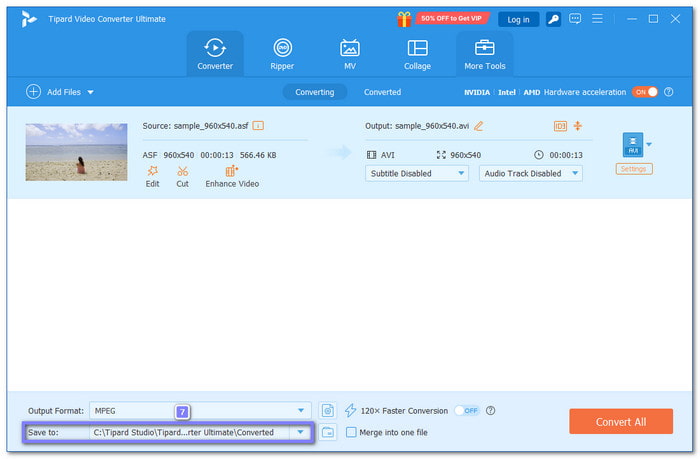Click the output resolution 960x540 icon
This screenshot has width=700, height=459.
pos(441,155)
